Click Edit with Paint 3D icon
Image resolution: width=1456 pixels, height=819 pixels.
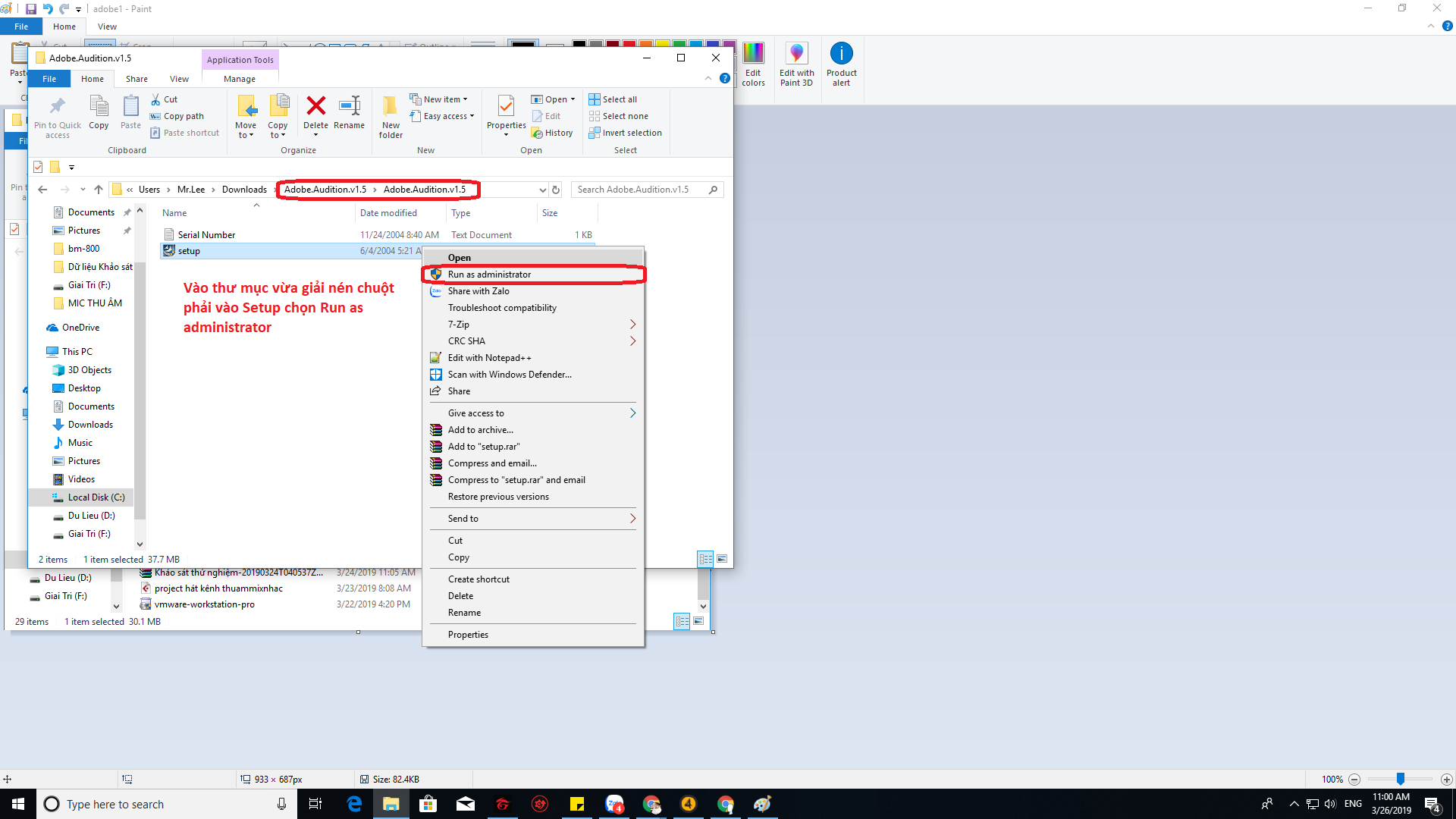click(x=796, y=53)
